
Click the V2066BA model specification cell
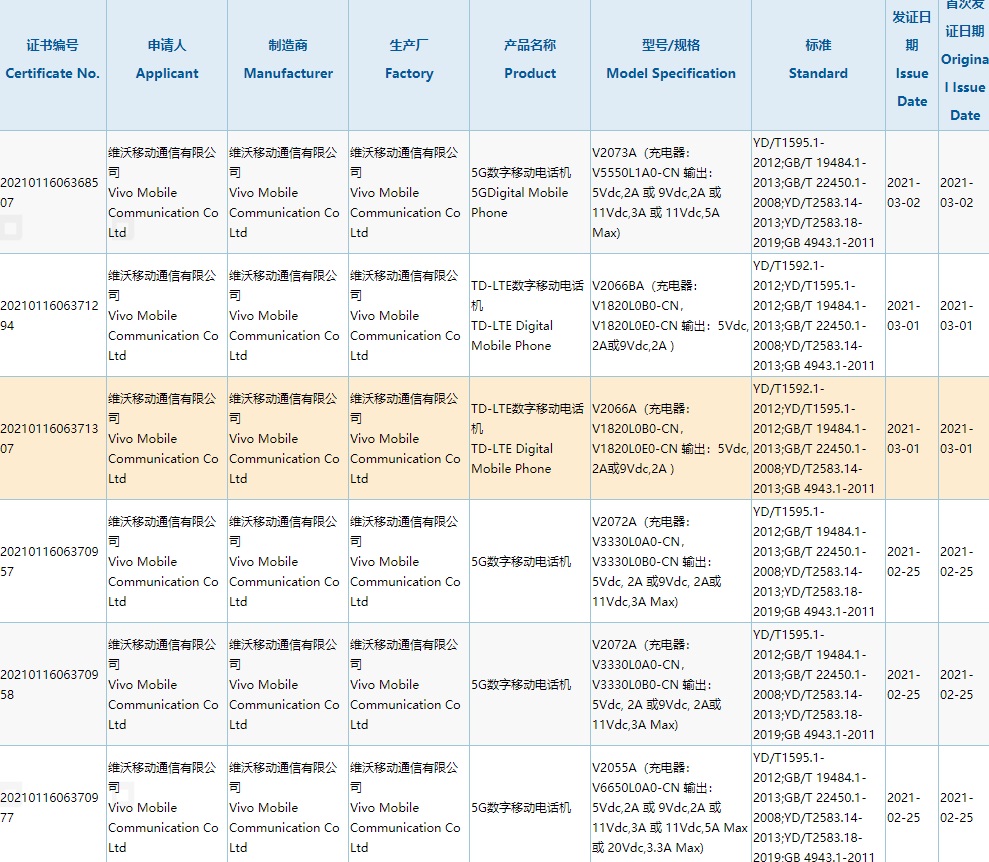coord(670,315)
